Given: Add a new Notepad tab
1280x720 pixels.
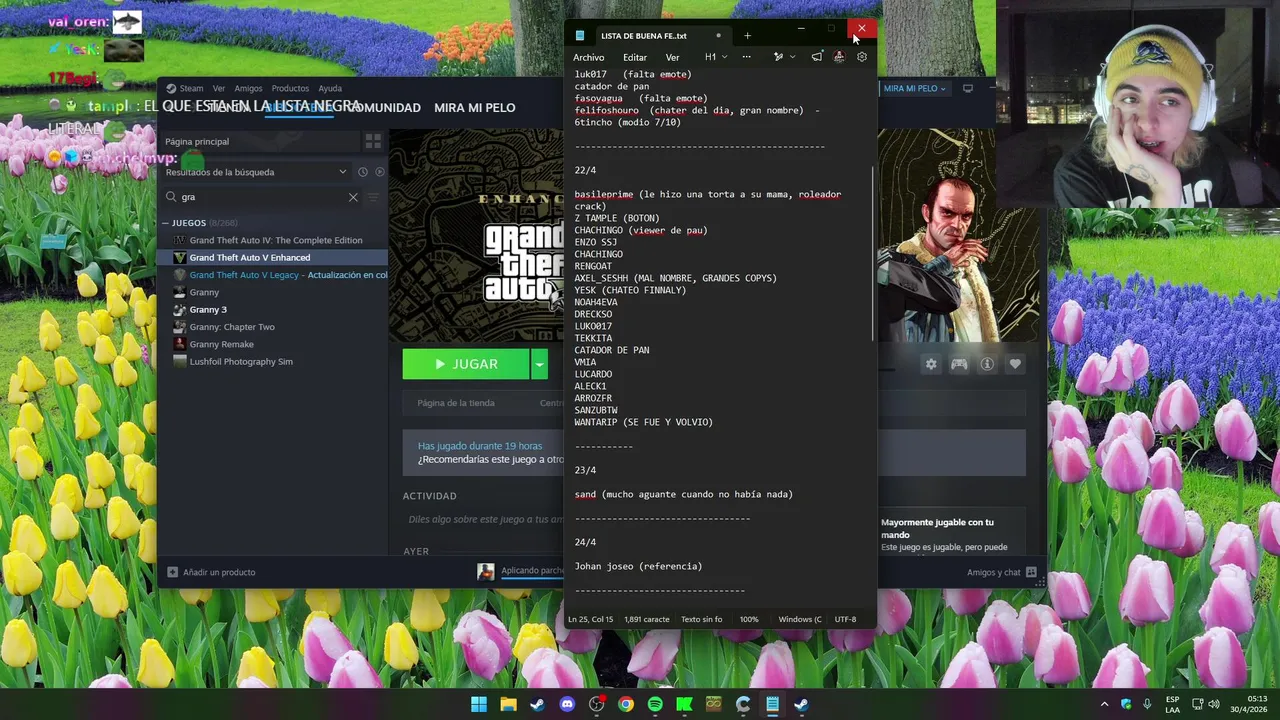Looking at the screenshot, I should (x=747, y=36).
